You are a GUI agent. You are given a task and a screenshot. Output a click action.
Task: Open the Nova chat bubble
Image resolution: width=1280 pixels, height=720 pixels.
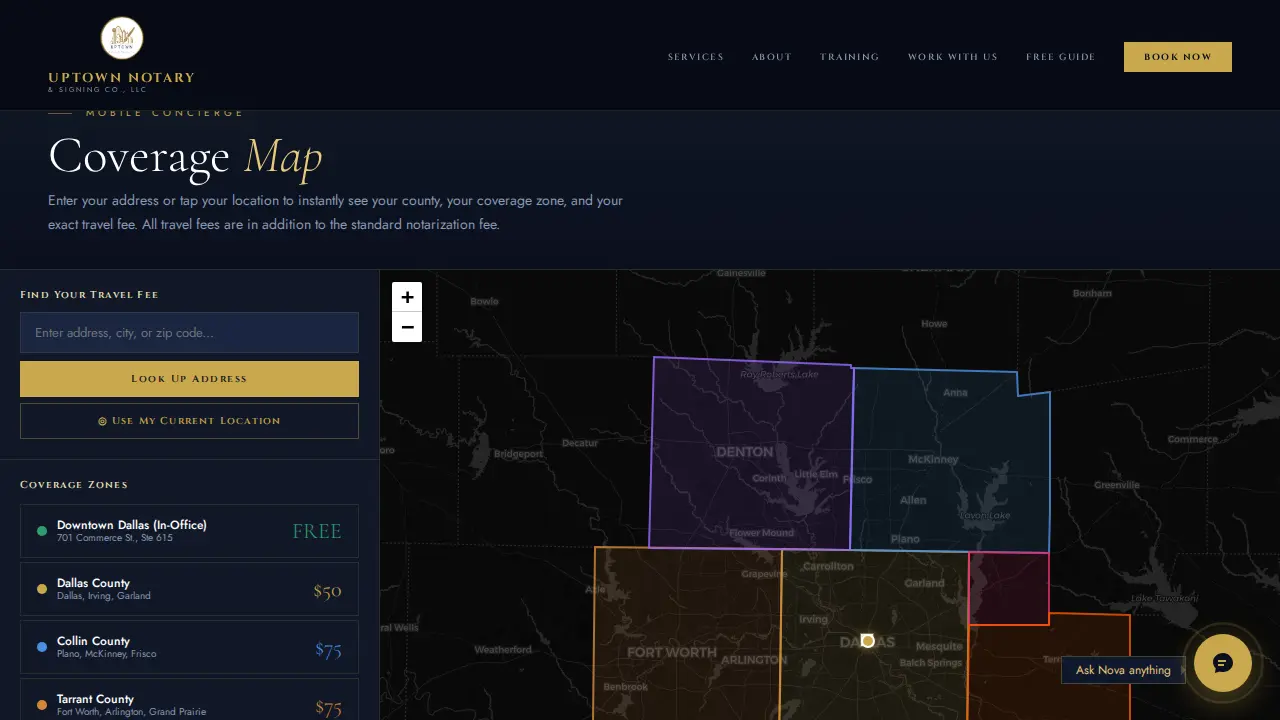pos(1222,663)
